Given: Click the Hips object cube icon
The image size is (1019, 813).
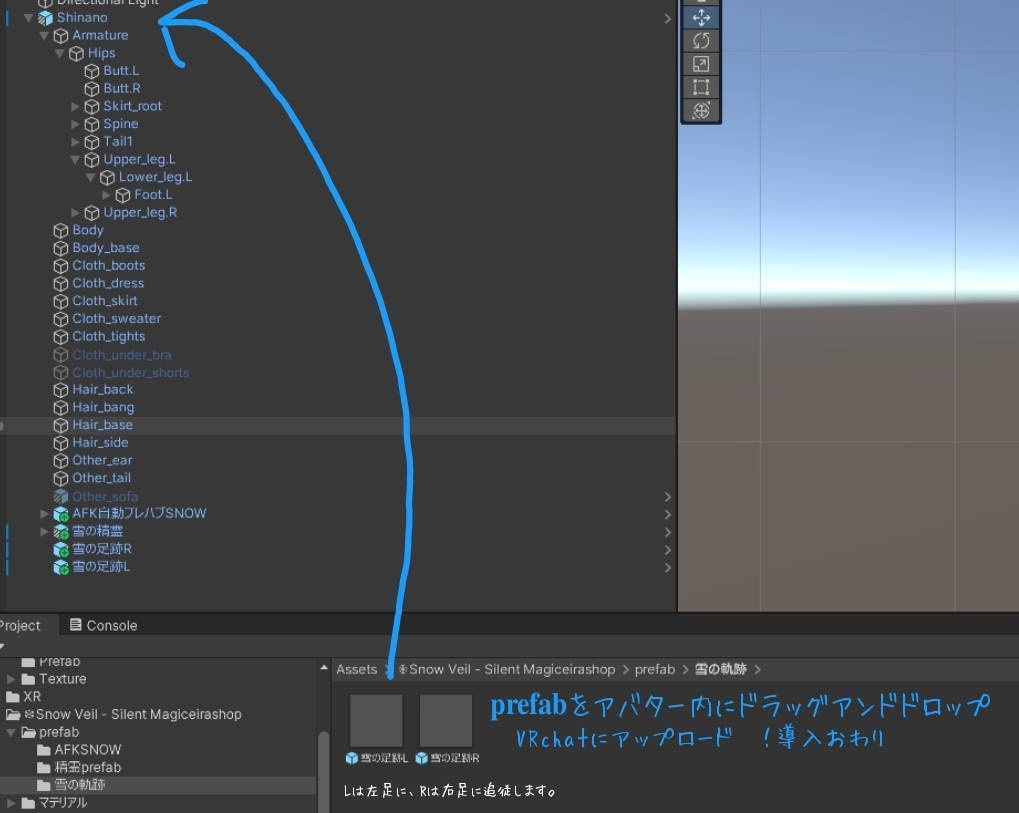Looking at the screenshot, I should point(77,53).
